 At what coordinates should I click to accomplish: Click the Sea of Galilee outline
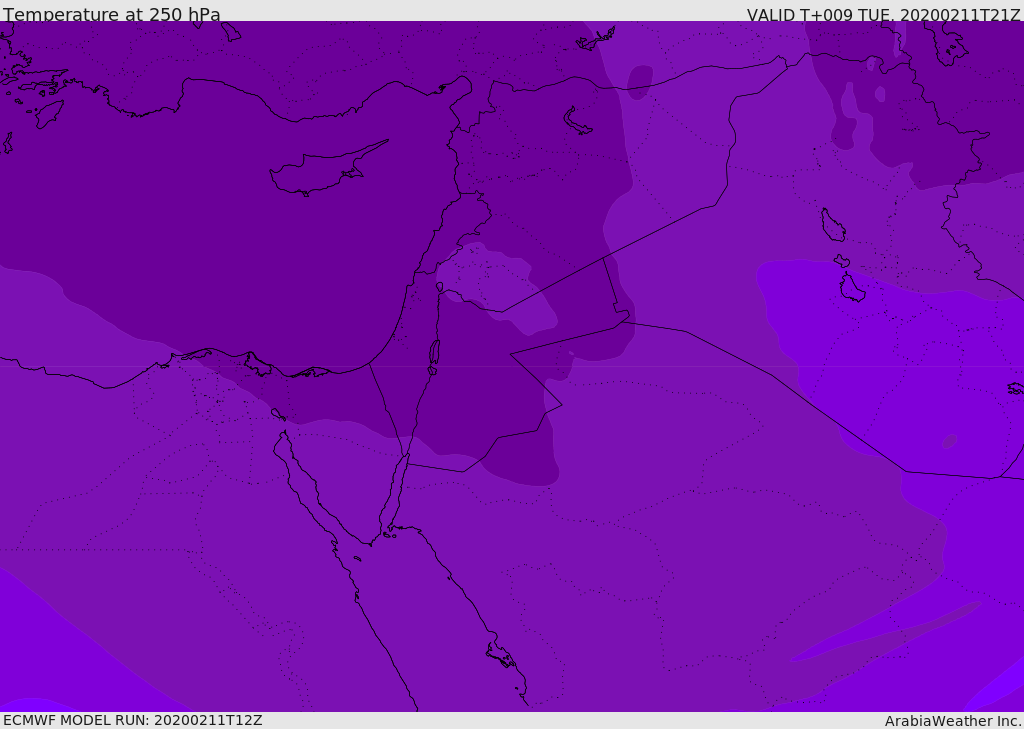[x=439, y=288]
